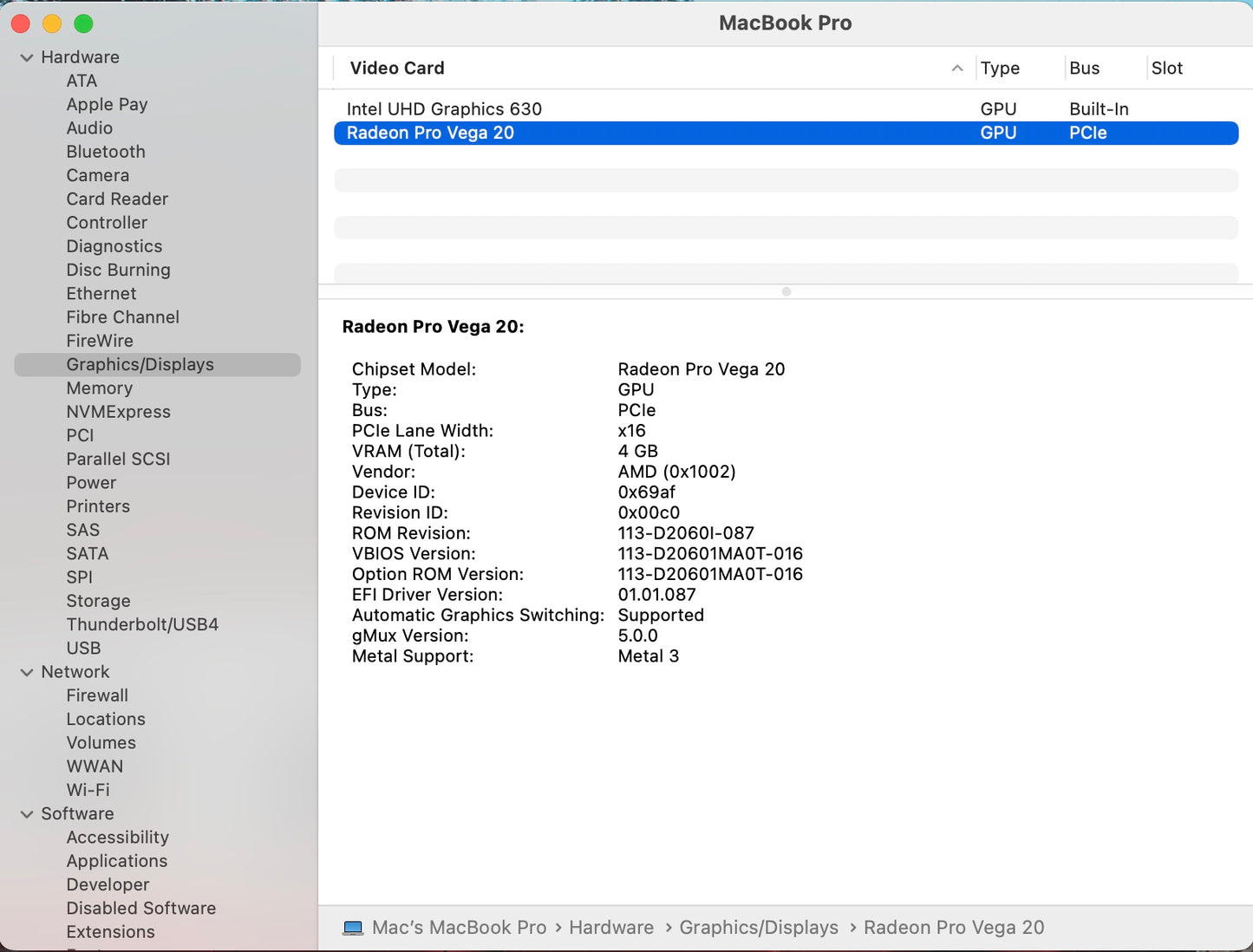Collapse the Hardware section
Screen dimensions: 1253x952
tap(27, 58)
